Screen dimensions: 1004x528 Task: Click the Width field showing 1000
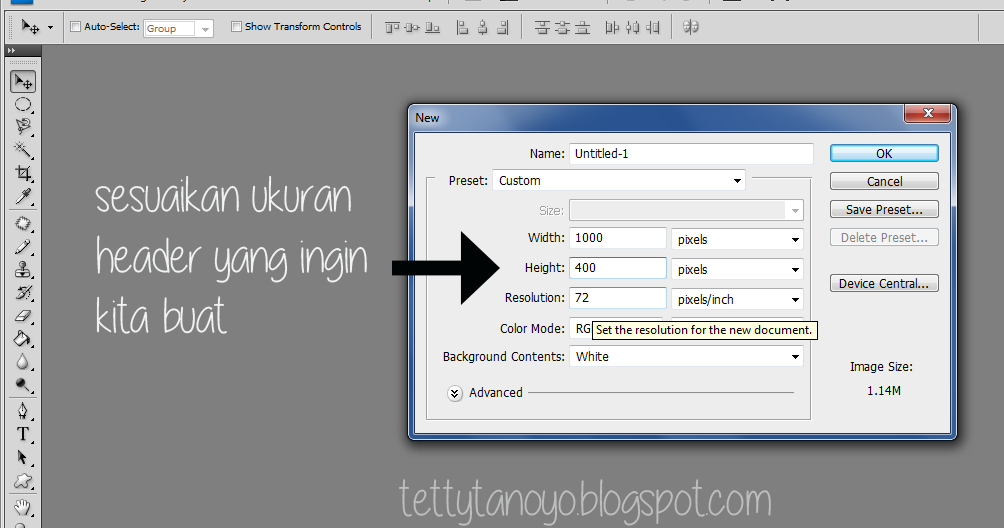618,238
